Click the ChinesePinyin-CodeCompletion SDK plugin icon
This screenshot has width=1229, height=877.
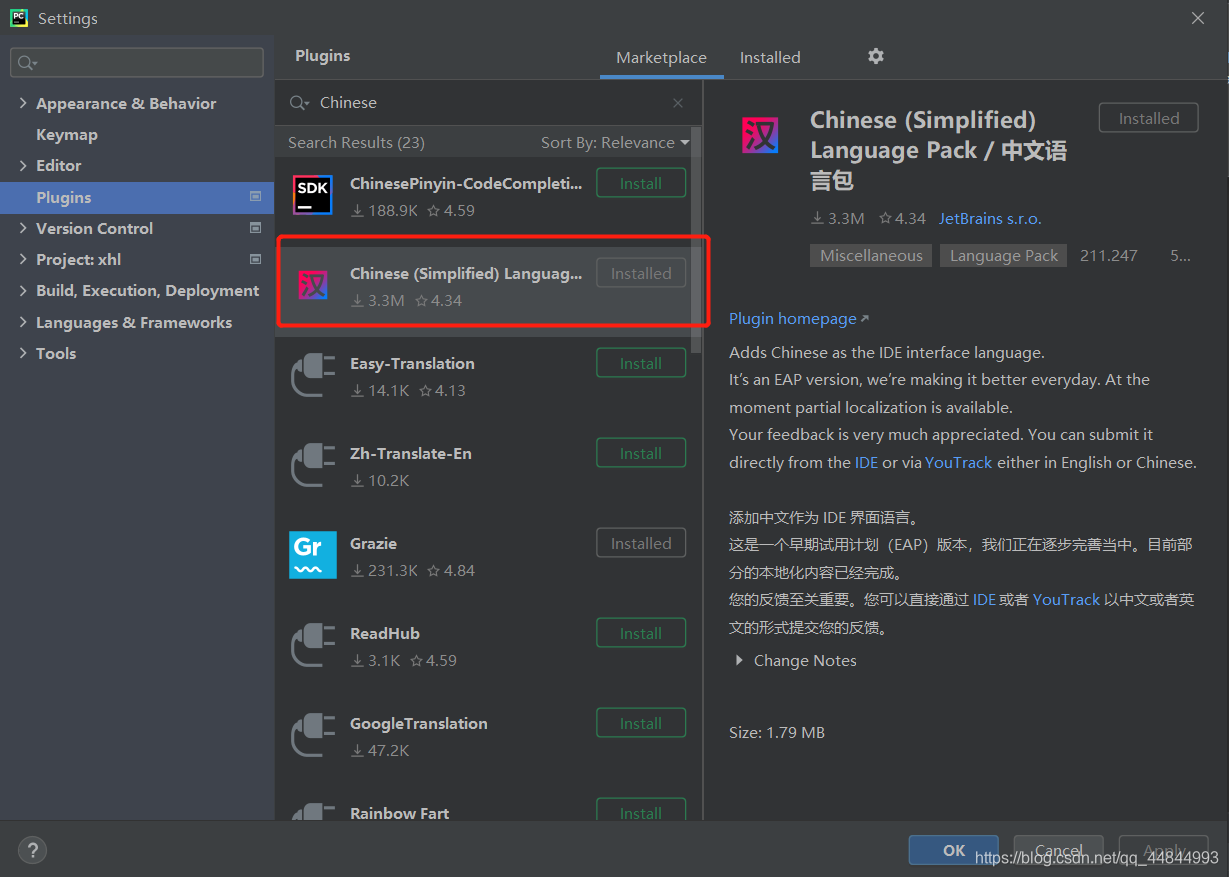pos(313,195)
